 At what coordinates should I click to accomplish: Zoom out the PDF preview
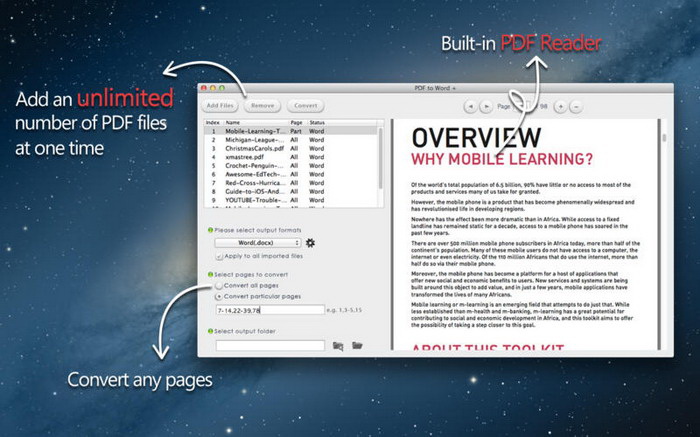pyautogui.click(x=576, y=107)
